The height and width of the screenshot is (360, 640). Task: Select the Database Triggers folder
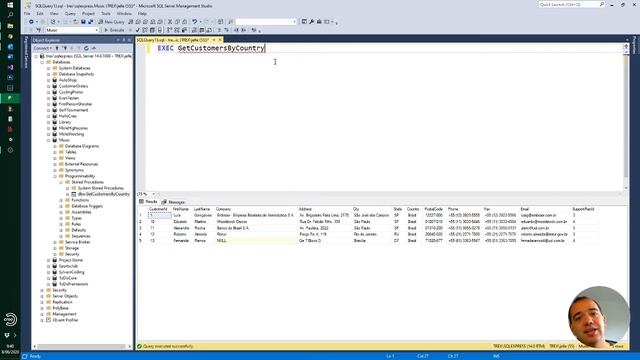87,206
